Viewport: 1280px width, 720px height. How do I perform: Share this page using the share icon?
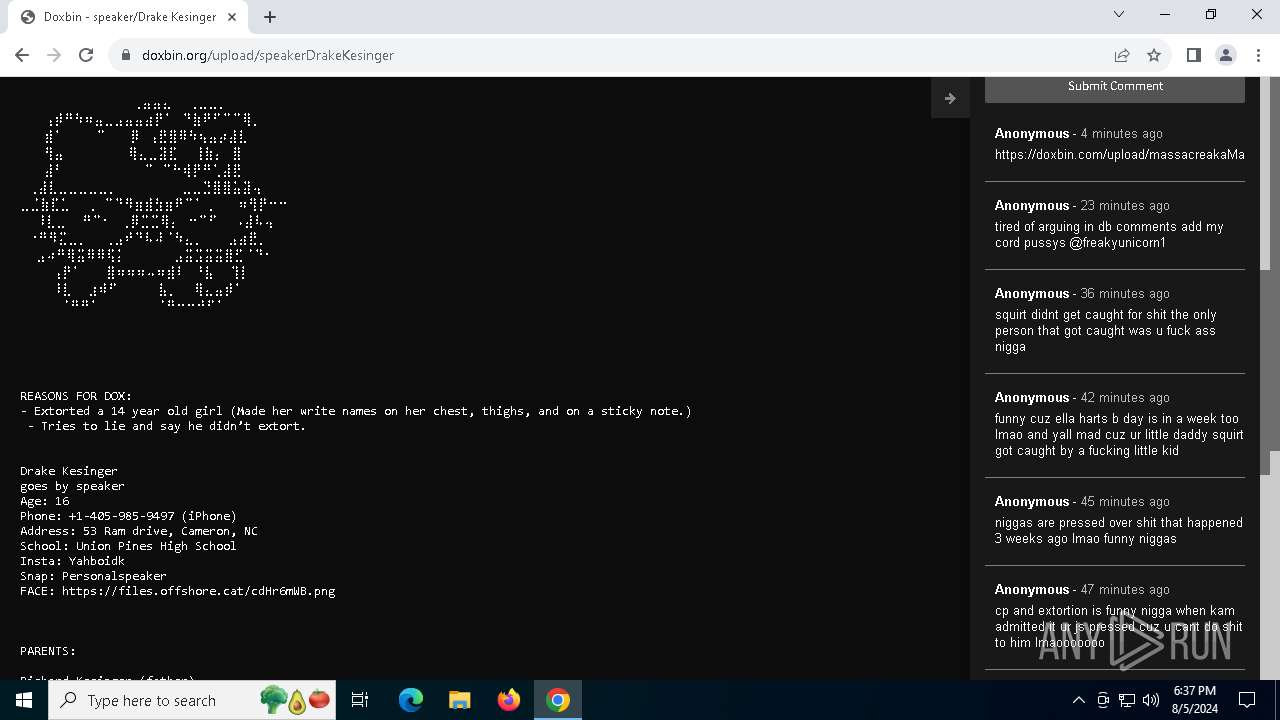coord(1122,55)
